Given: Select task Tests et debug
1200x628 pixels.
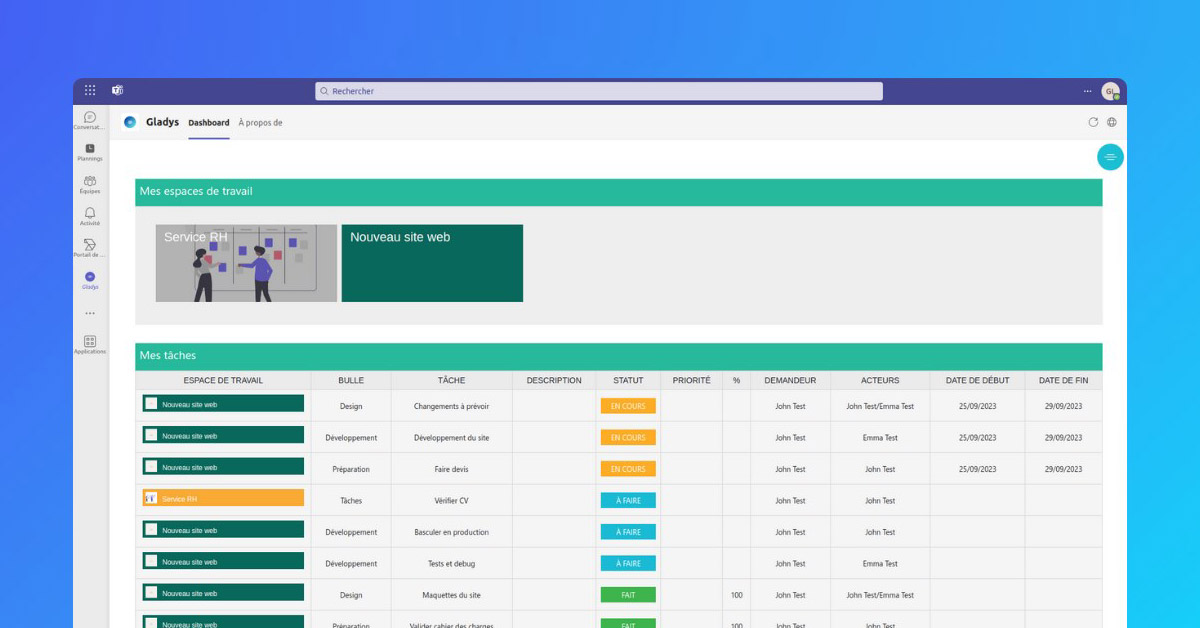Looking at the screenshot, I should (x=451, y=564).
